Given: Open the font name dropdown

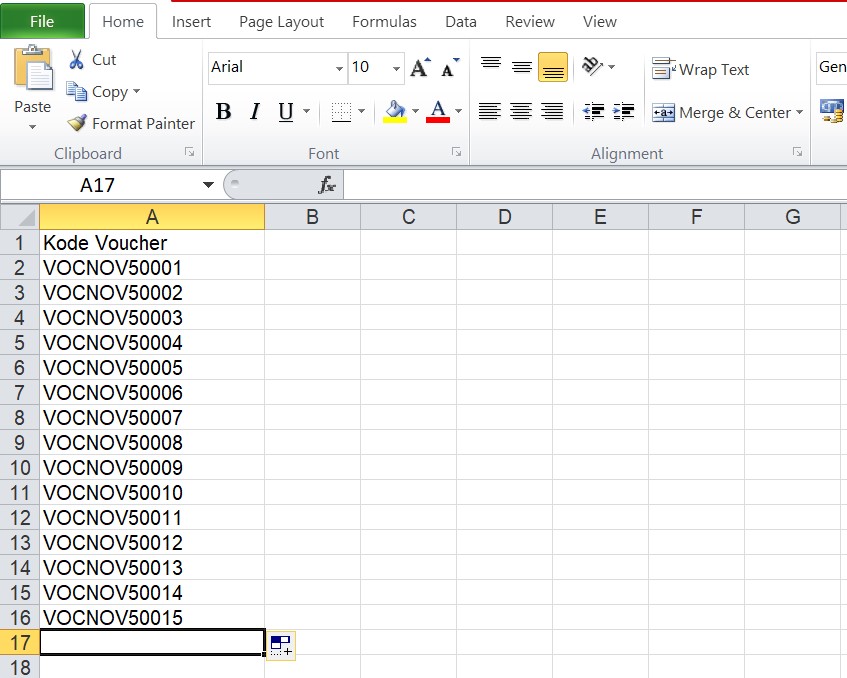Looking at the screenshot, I should coord(339,68).
